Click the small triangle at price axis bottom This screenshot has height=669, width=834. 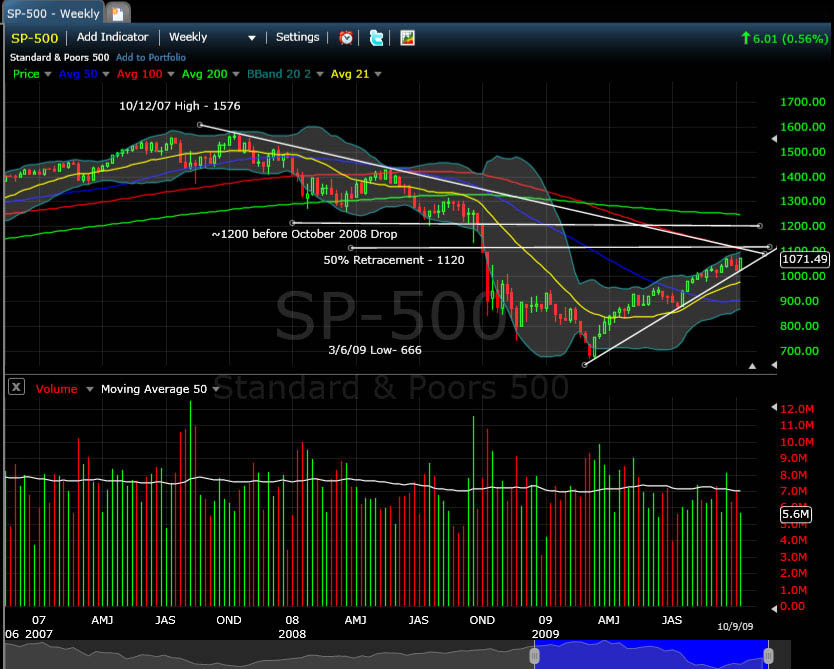click(x=752, y=366)
